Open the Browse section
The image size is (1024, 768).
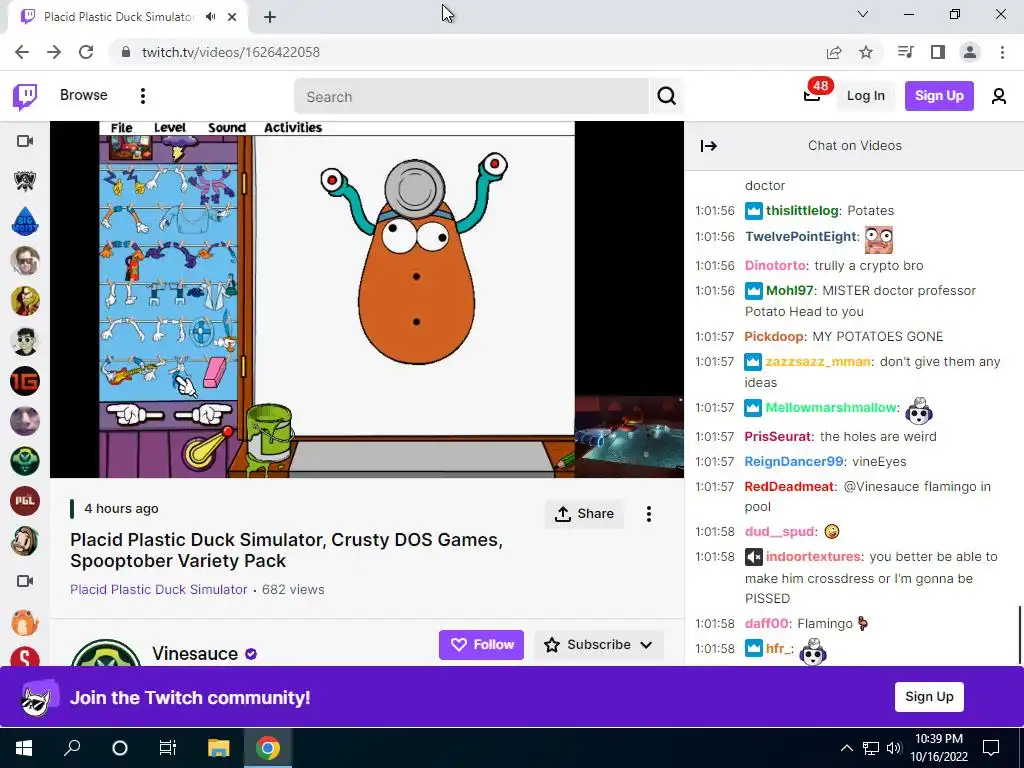(84, 95)
